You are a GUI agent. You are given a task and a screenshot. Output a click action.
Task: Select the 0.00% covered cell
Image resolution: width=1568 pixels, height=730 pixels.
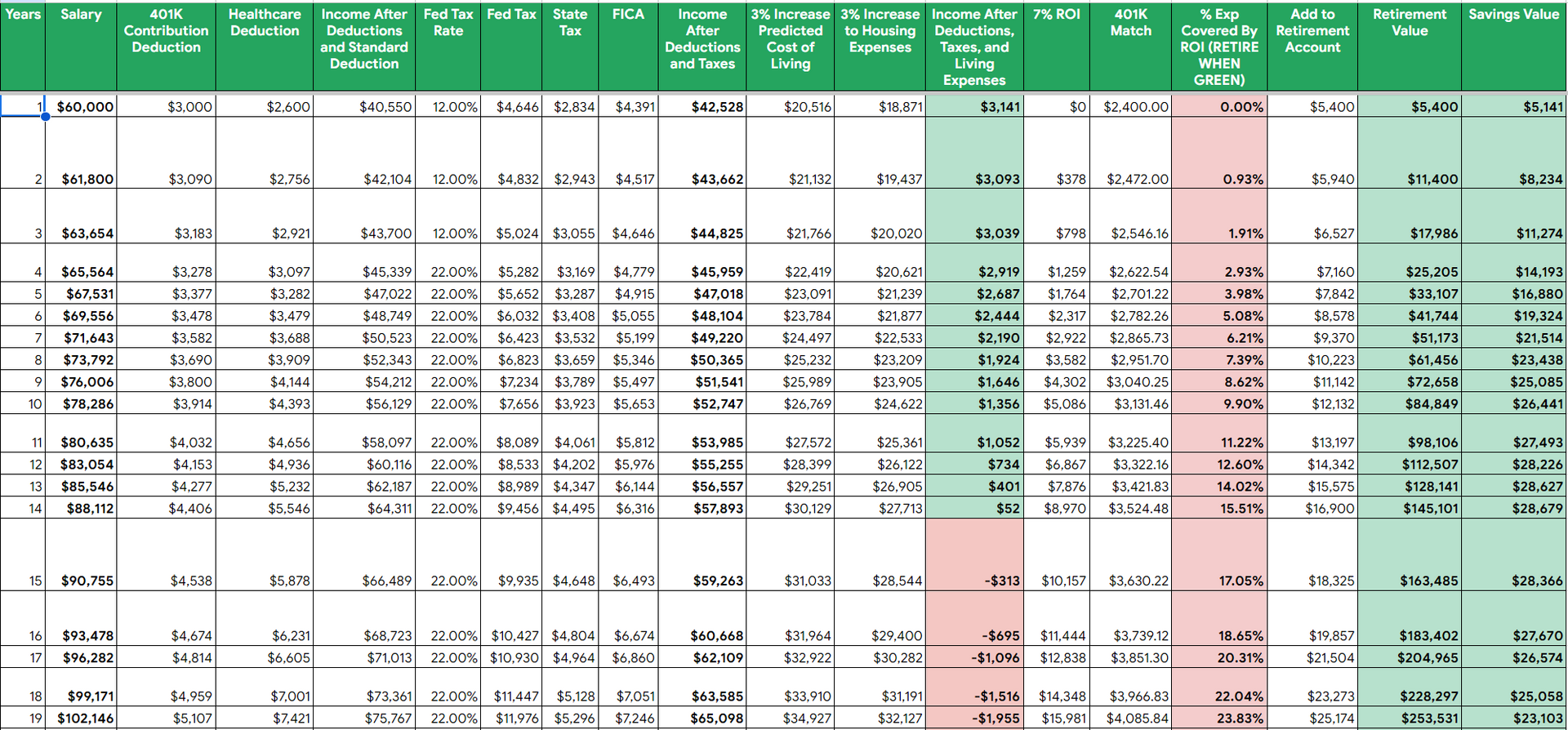pyautogui.click(x=1219, y=106)
